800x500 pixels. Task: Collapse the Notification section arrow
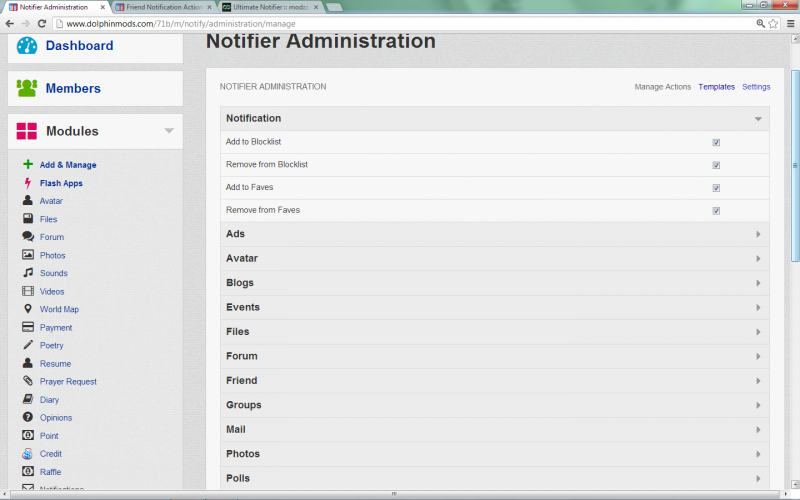click(x=758, y=119)
